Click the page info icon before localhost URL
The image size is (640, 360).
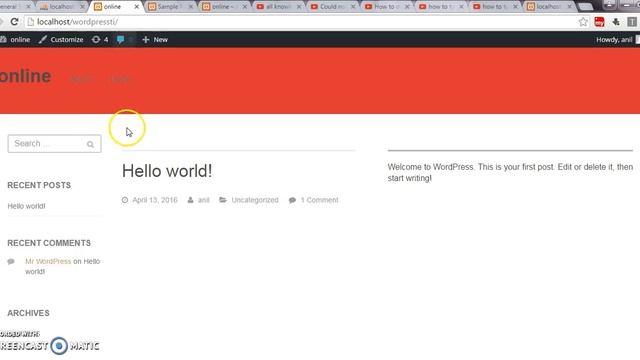[31, 22]
